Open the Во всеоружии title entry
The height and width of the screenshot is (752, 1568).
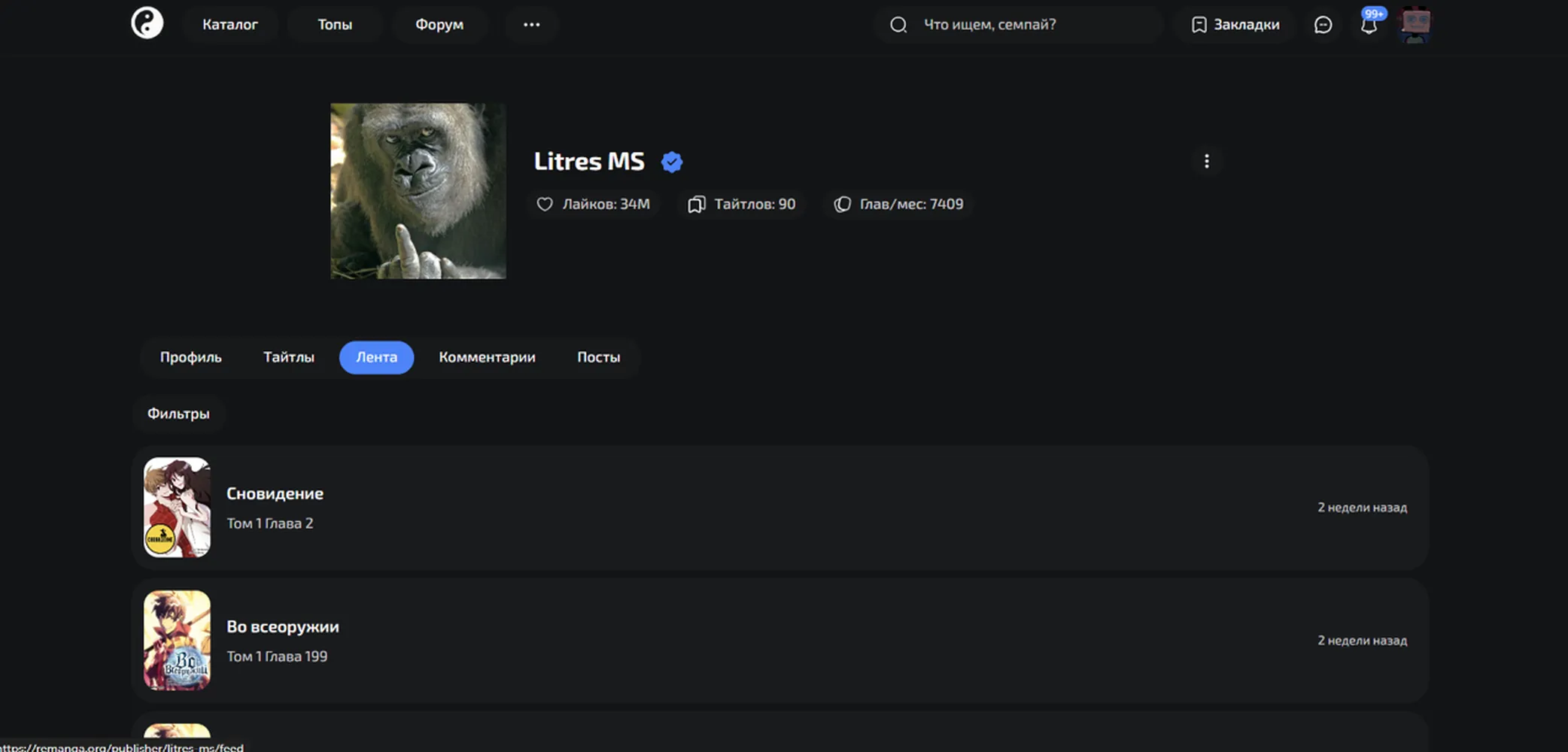pos(780,641)
